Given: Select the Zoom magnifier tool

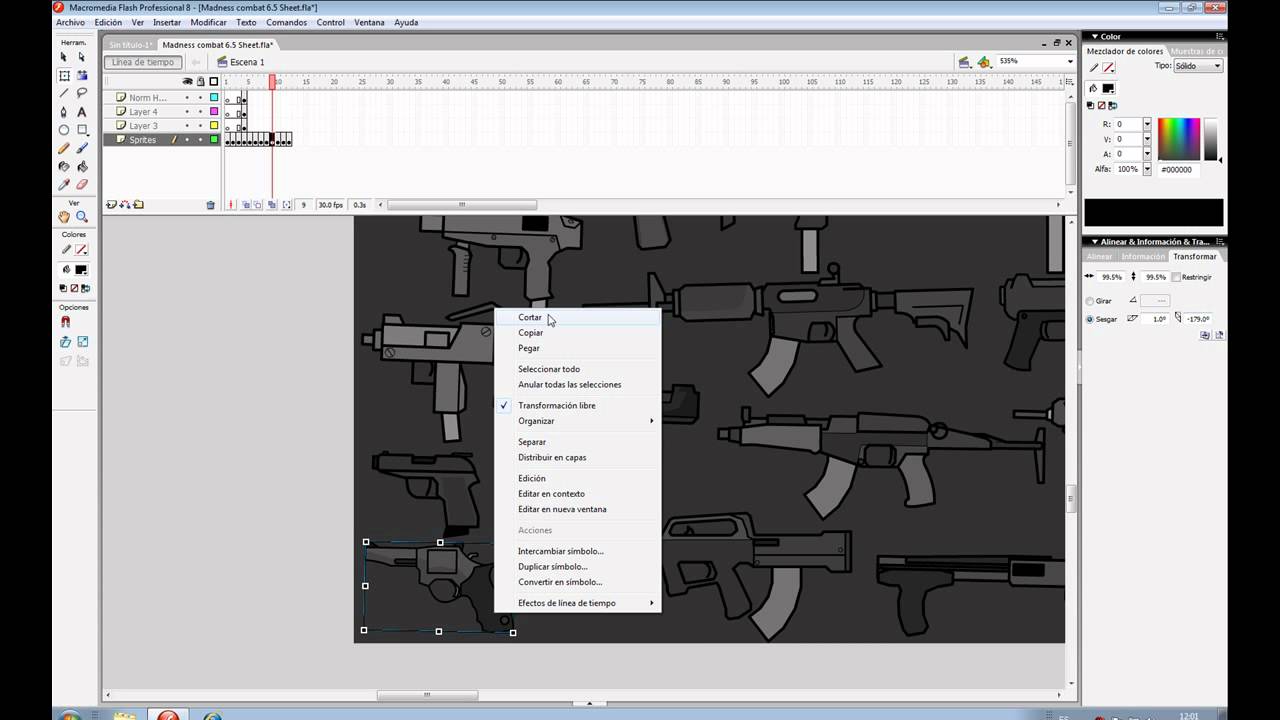Looking at the screenshot, I should click(82, 217).
